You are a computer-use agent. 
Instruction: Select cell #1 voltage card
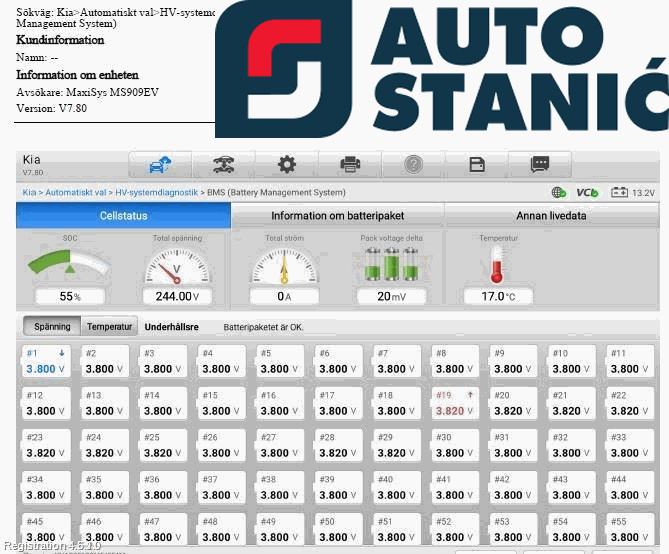tap(46, 361)
